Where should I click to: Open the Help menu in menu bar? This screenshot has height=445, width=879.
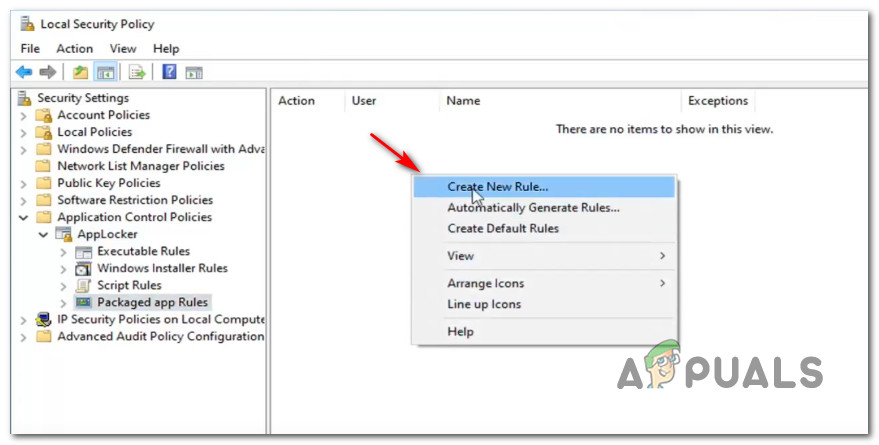166,49
